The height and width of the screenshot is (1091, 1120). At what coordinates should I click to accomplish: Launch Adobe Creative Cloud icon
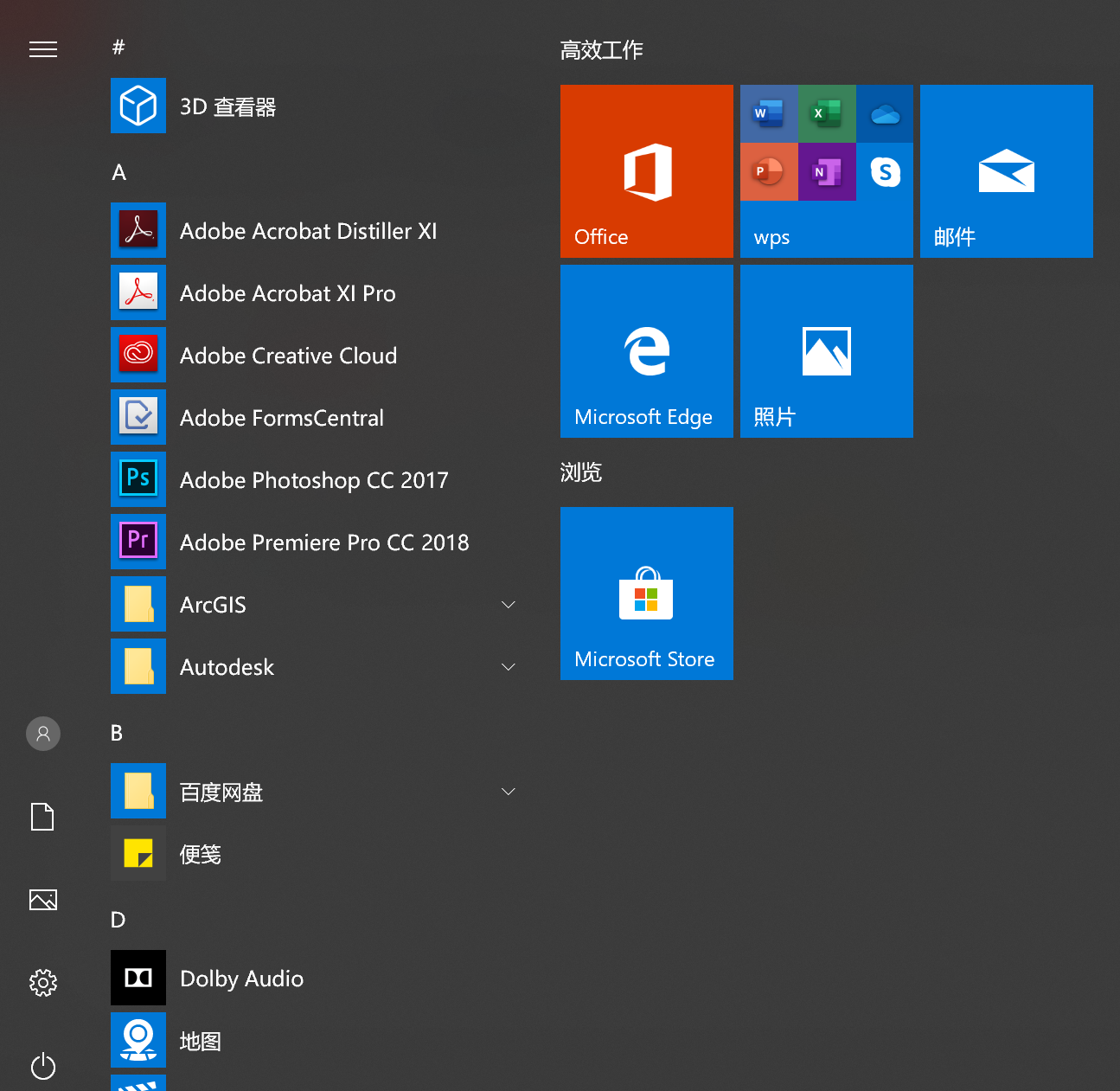pos(138,355)
